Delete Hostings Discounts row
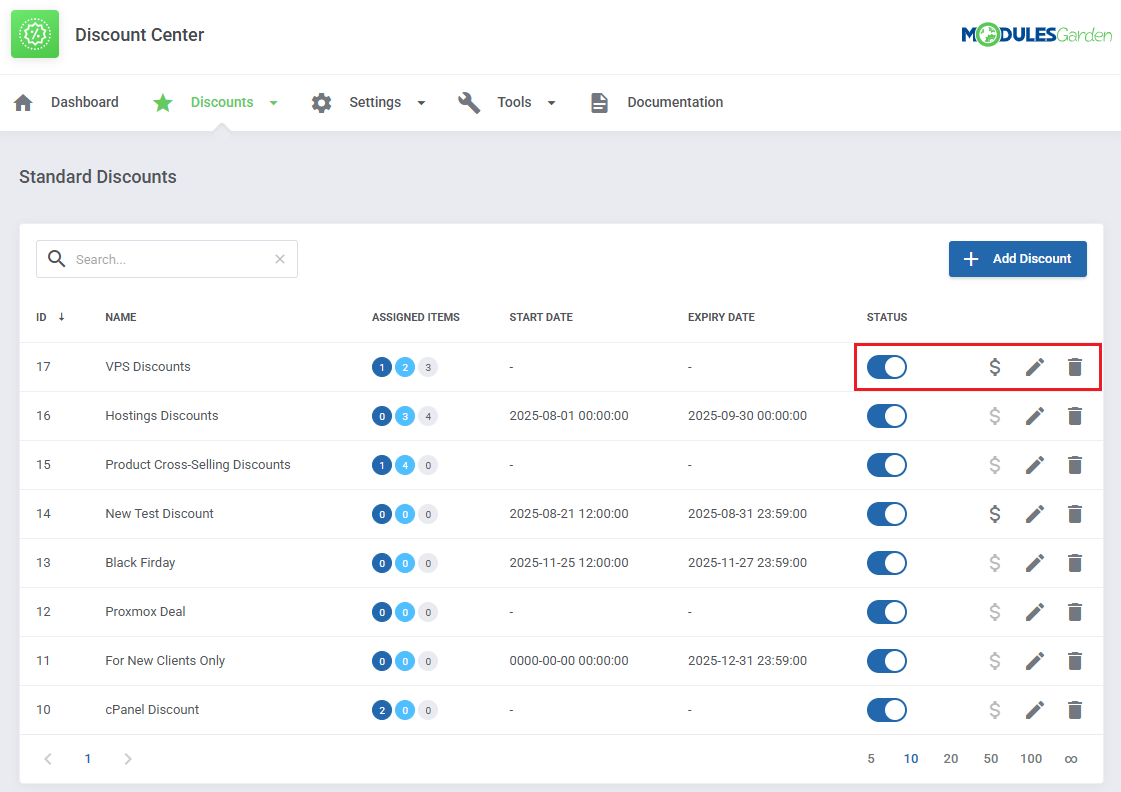The width and height of the screenshot is (1121, 792). (x=1075, y=416)
